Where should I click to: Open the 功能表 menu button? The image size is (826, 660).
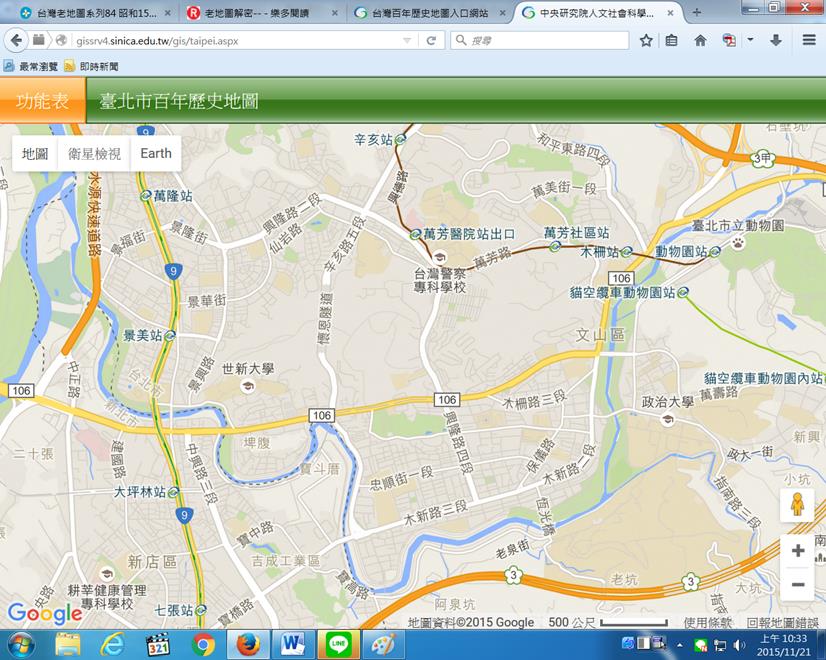(42, 100)
